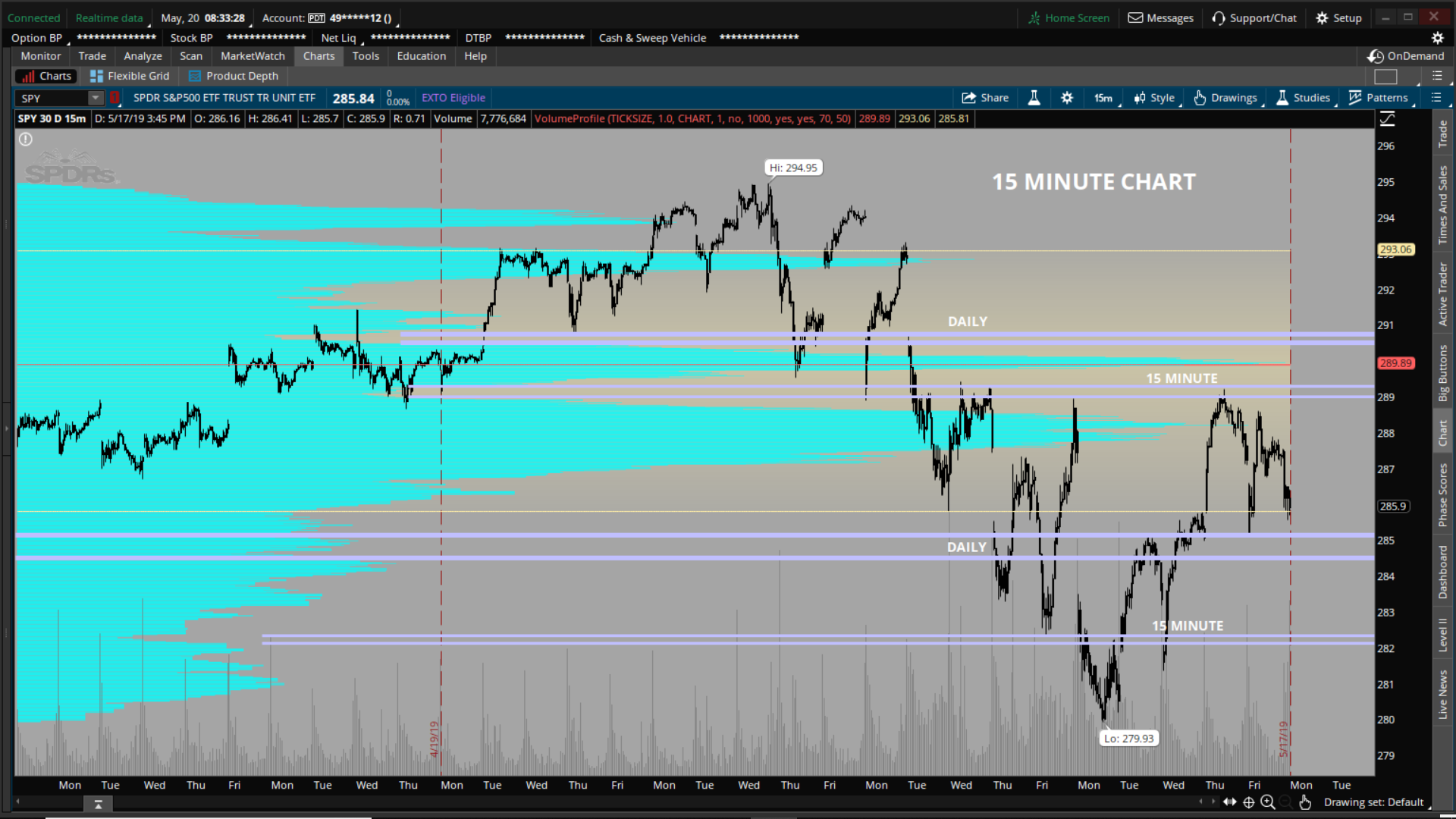Click the 293.06 yellow price label
This screenshot has height=819, width=1456.
pos(1396,249)
